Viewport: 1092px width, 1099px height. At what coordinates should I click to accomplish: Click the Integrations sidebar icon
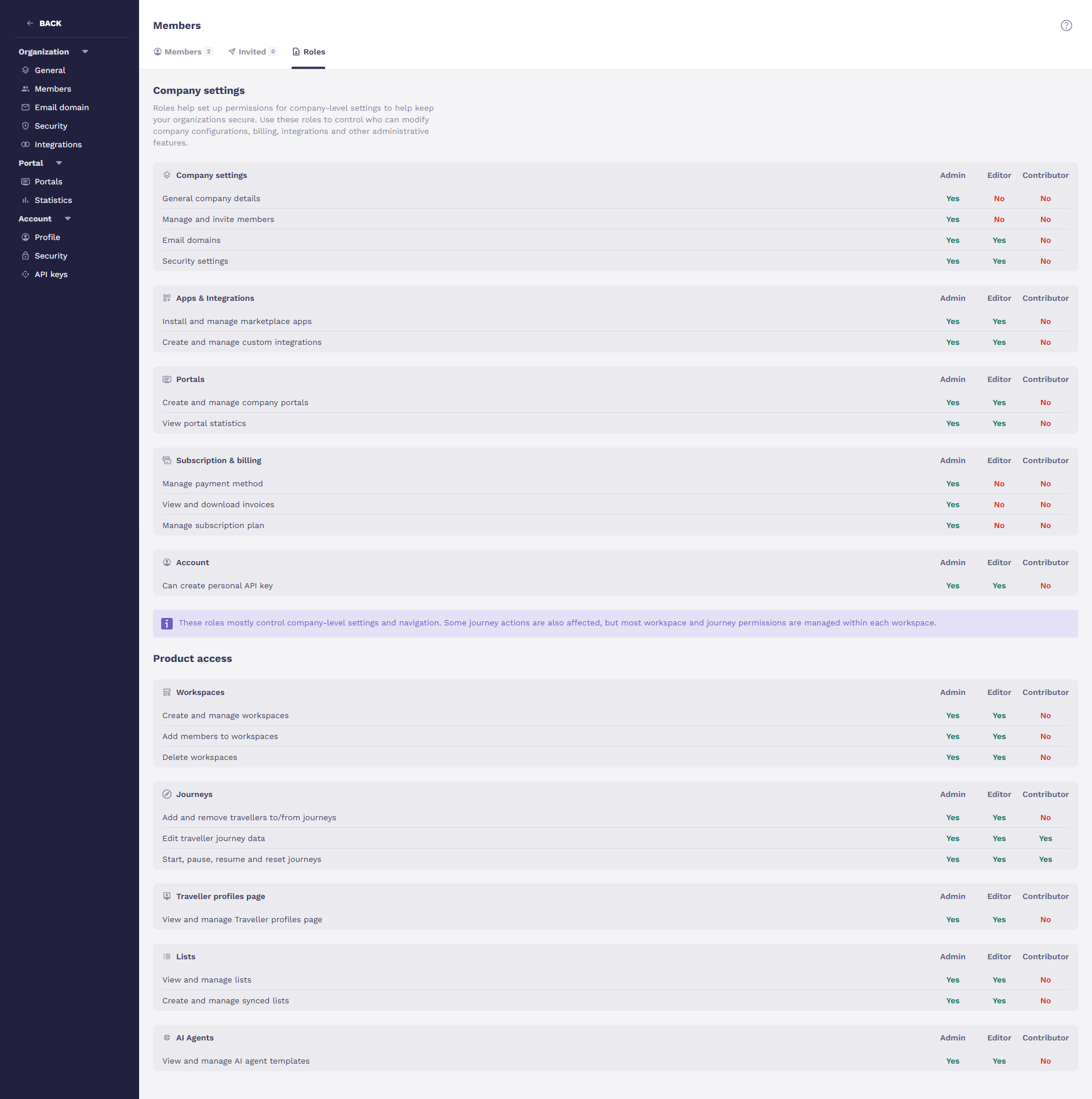26,144
